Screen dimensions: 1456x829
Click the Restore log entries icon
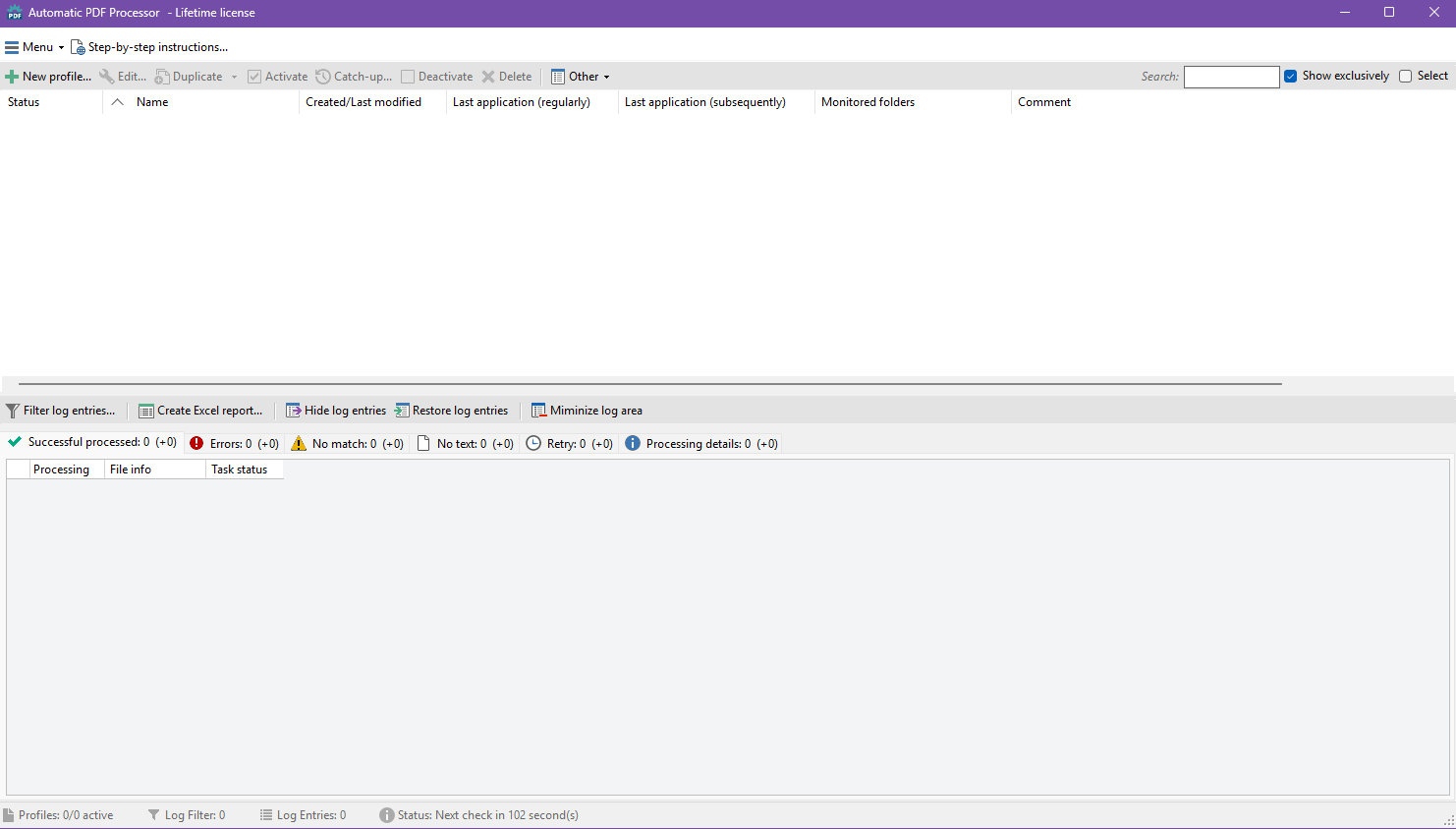click(x=402, y=411)
